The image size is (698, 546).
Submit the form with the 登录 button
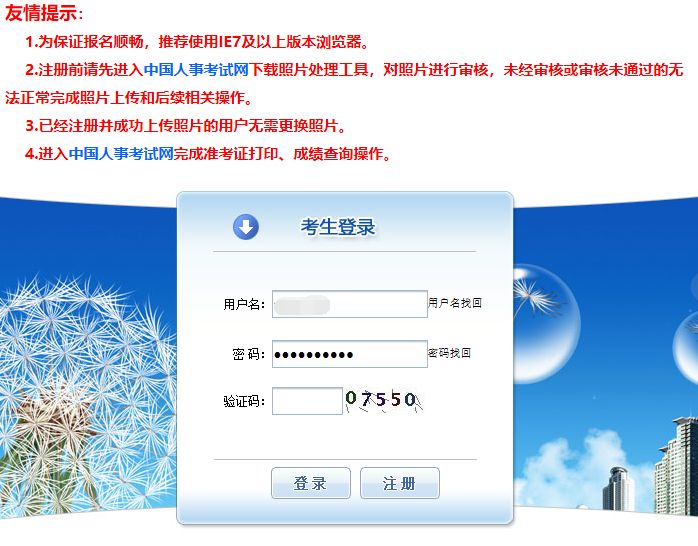tap(311, 483)
